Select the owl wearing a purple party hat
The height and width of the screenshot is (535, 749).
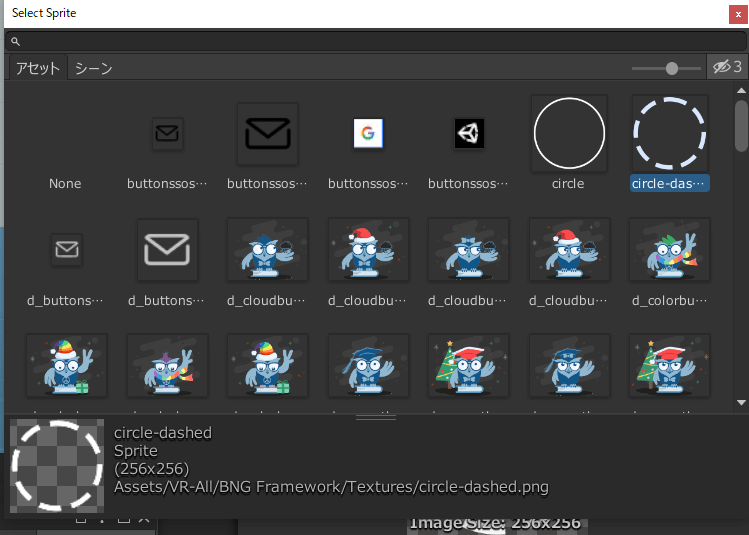[x=167, y=366]
